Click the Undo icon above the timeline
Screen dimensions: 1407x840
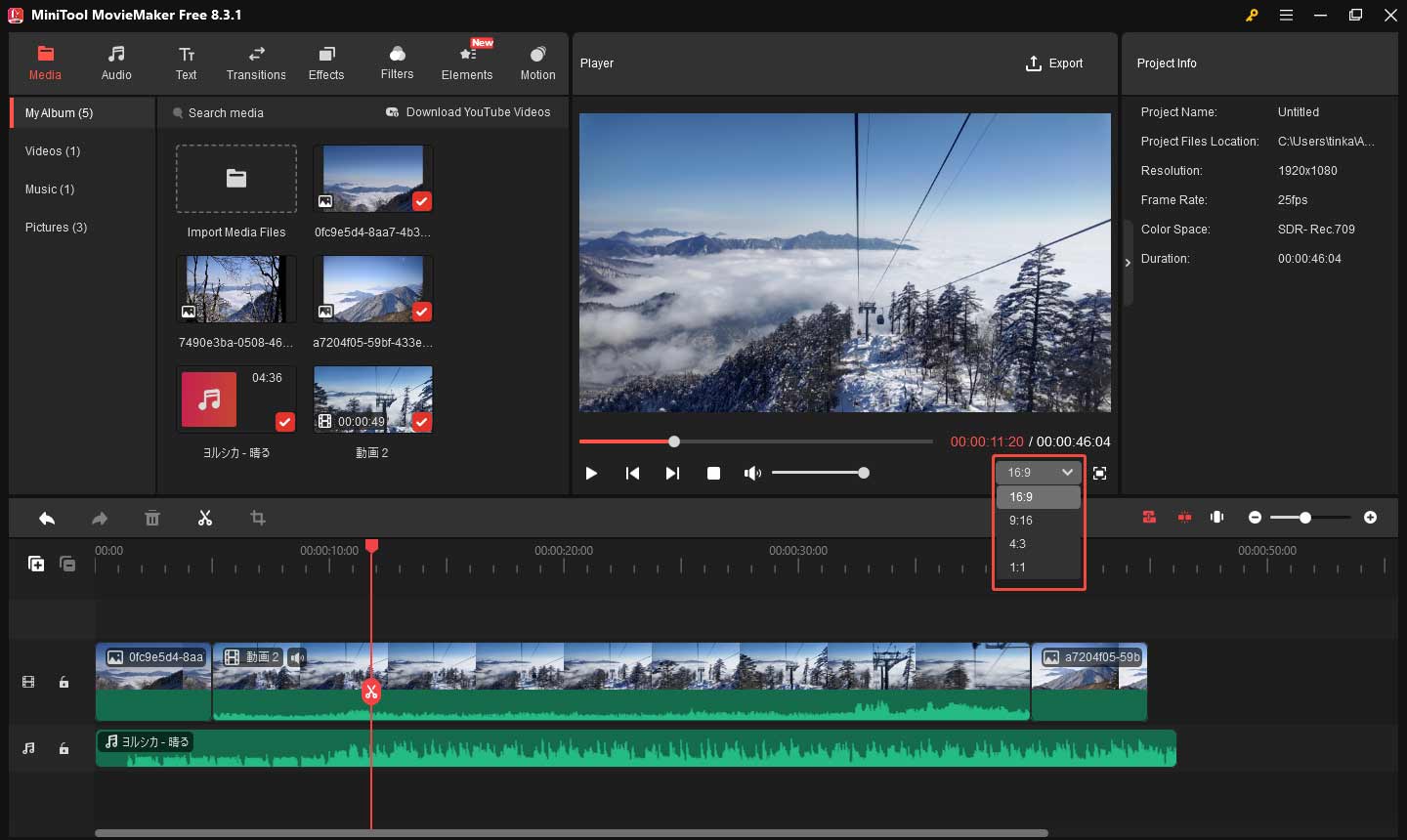tap(47, 518)
